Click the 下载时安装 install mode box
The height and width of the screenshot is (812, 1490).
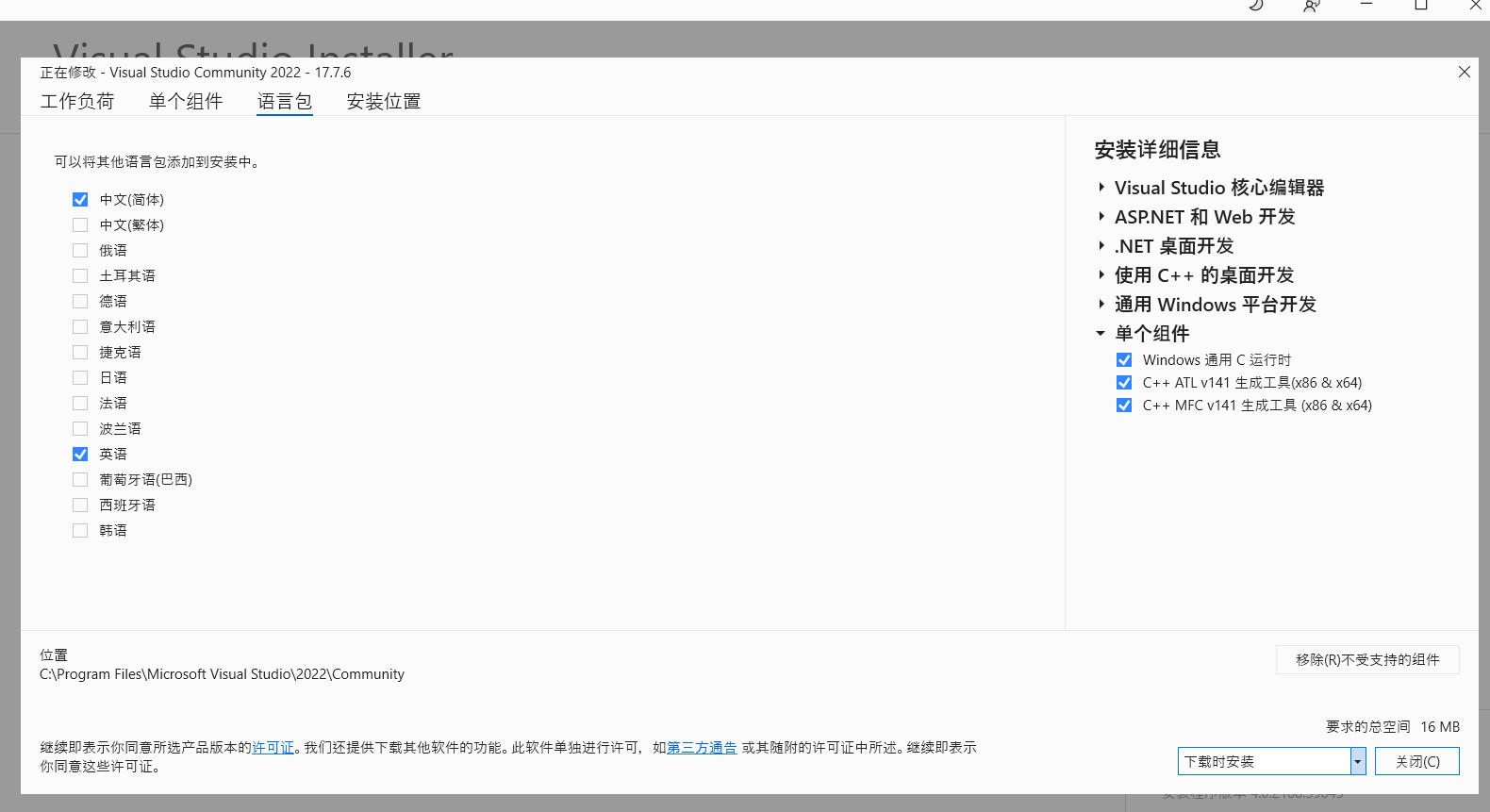tap(1264, 762)
